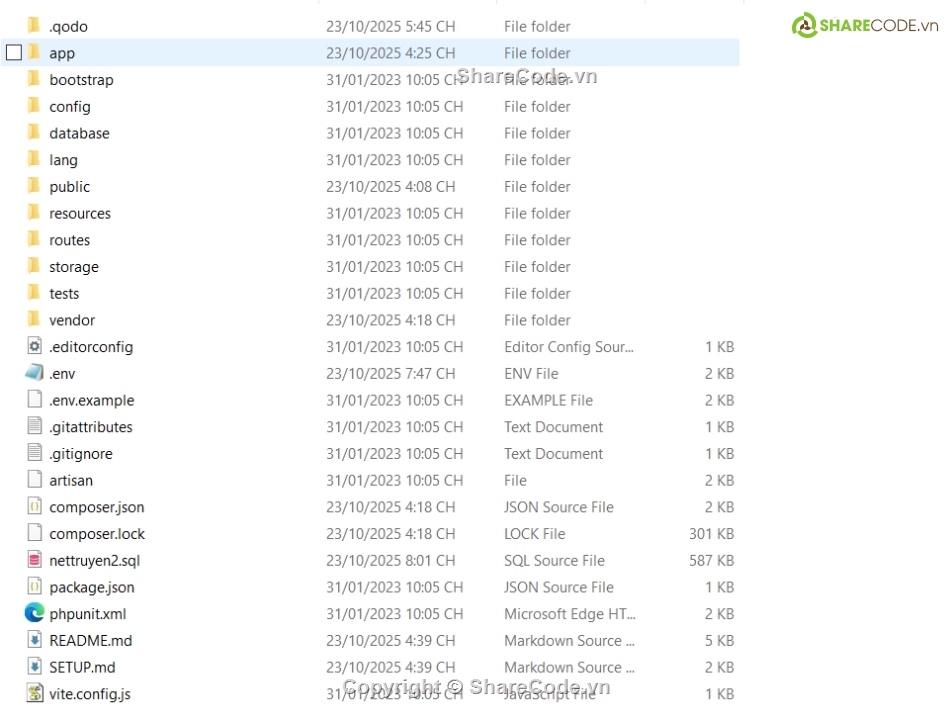Select the README.md markdown file icon
This screenshot has width=950, height=723.
coord(35,640)
